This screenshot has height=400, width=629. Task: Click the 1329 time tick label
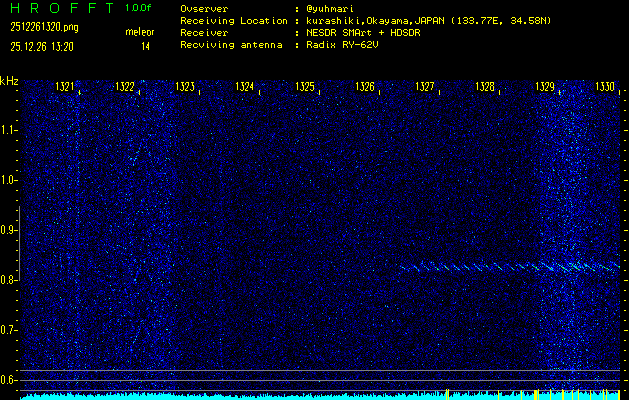(545, 88)
